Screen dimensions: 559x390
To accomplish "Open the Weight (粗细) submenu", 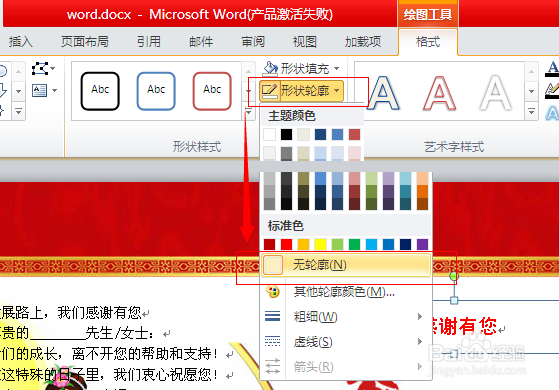I will pos(346,317).
